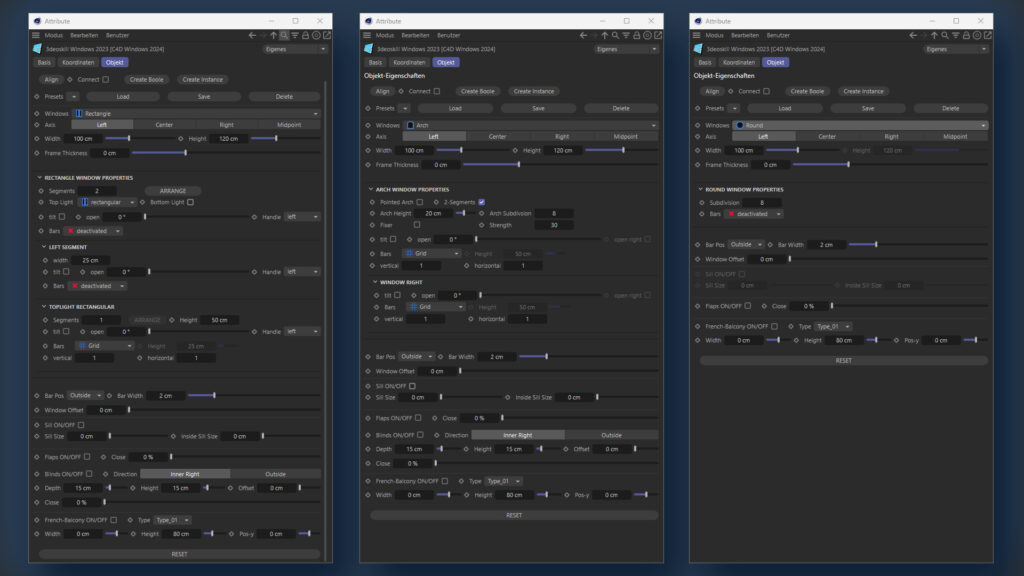
Task: Toggle French-Balcony ON/OFF checkbox in Rectangle window
Action: click(x=114, y=520)
